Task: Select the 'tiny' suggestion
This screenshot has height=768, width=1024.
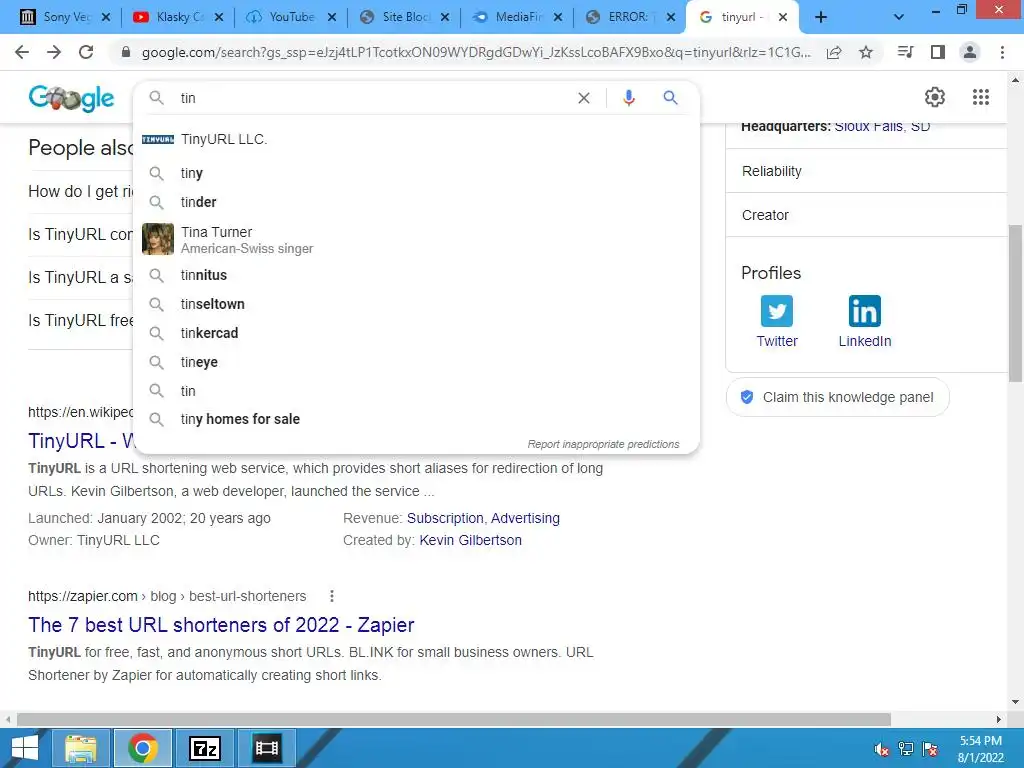Action: click(x=416, y=173)
